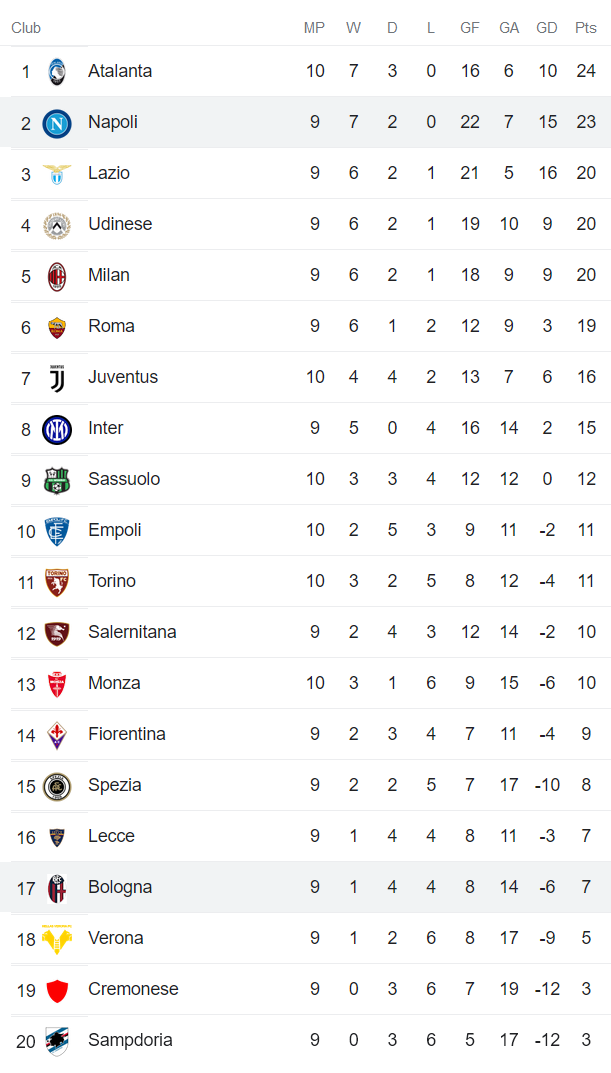Screen dimensions: 611x1073
Task: Select the Lazio eagle crest icon
Action: [57, 174]
